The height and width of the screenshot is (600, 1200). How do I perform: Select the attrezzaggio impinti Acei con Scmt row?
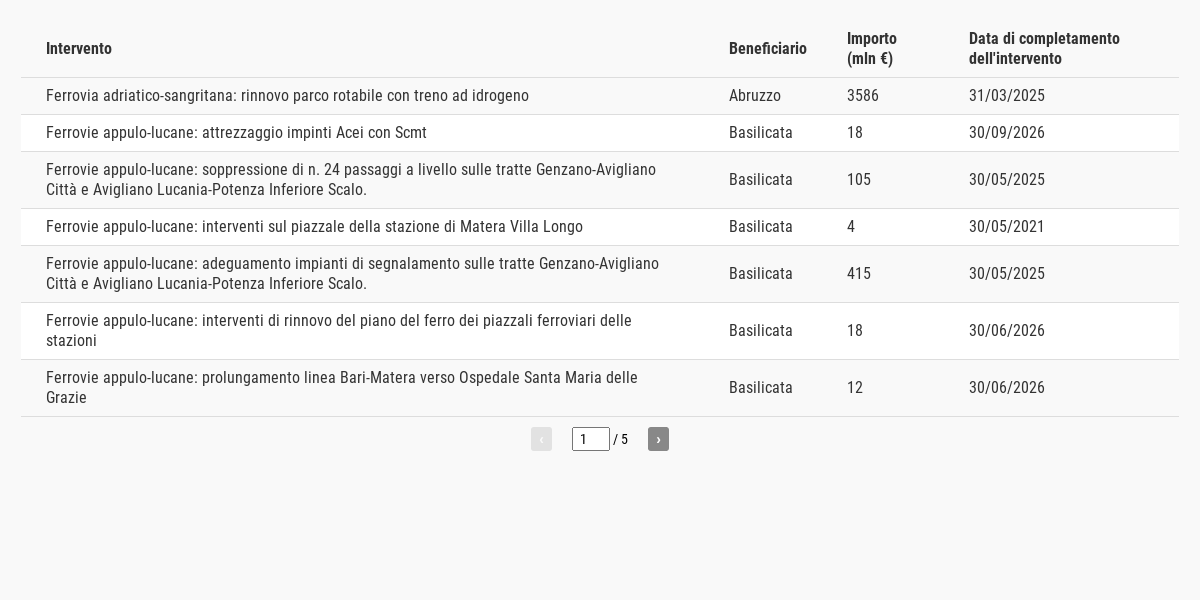600,133
